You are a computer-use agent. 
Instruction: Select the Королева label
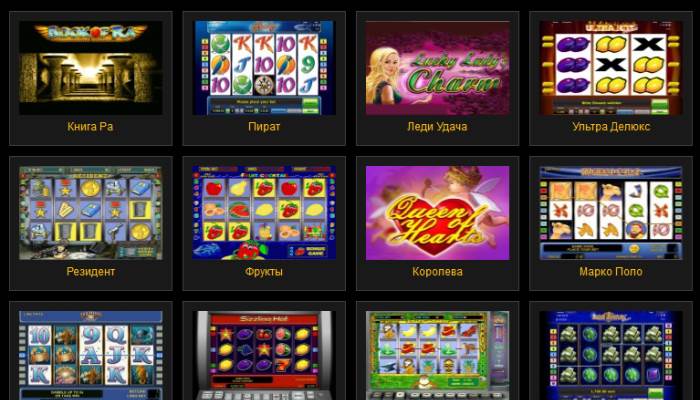pos(438,271)
